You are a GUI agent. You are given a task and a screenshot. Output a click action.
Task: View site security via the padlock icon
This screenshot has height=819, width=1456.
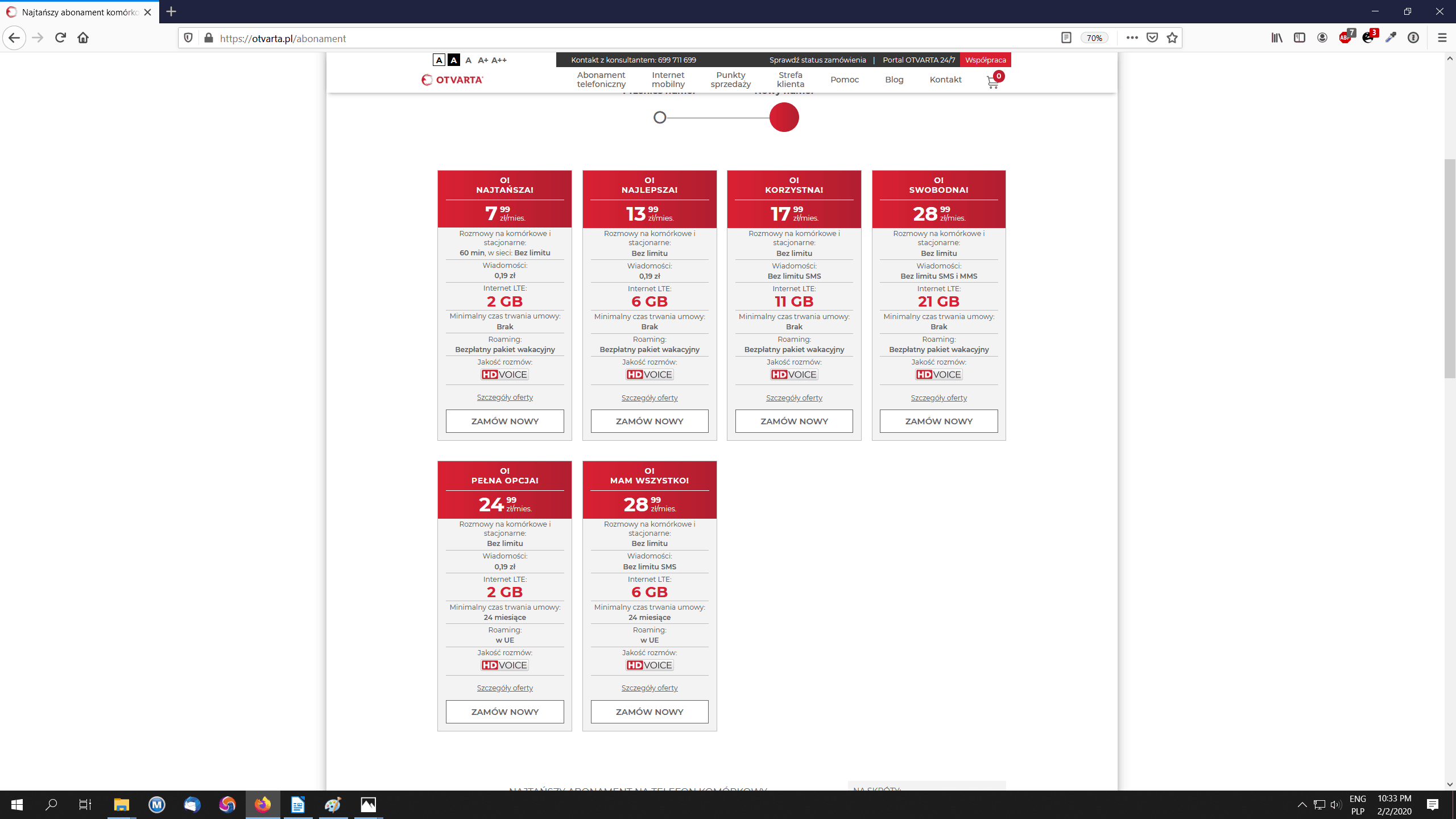[209, 38]
